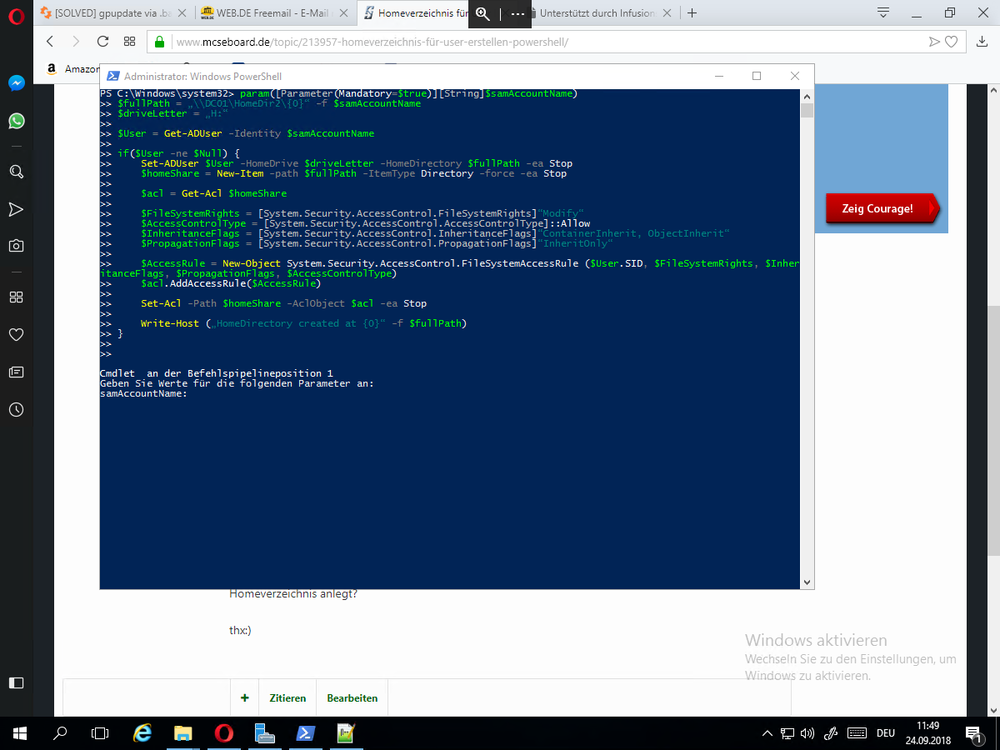Open Internet Explorer from the taskbar

[143, 733]
